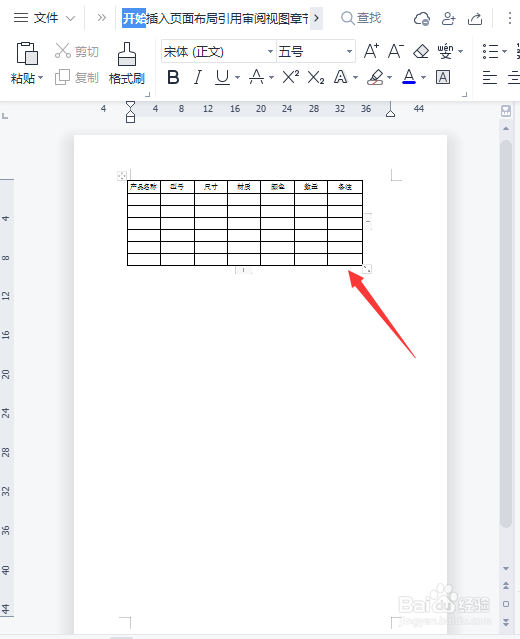Expand font color dropdown arrow
Screen dimensions: 520x639
423,77
